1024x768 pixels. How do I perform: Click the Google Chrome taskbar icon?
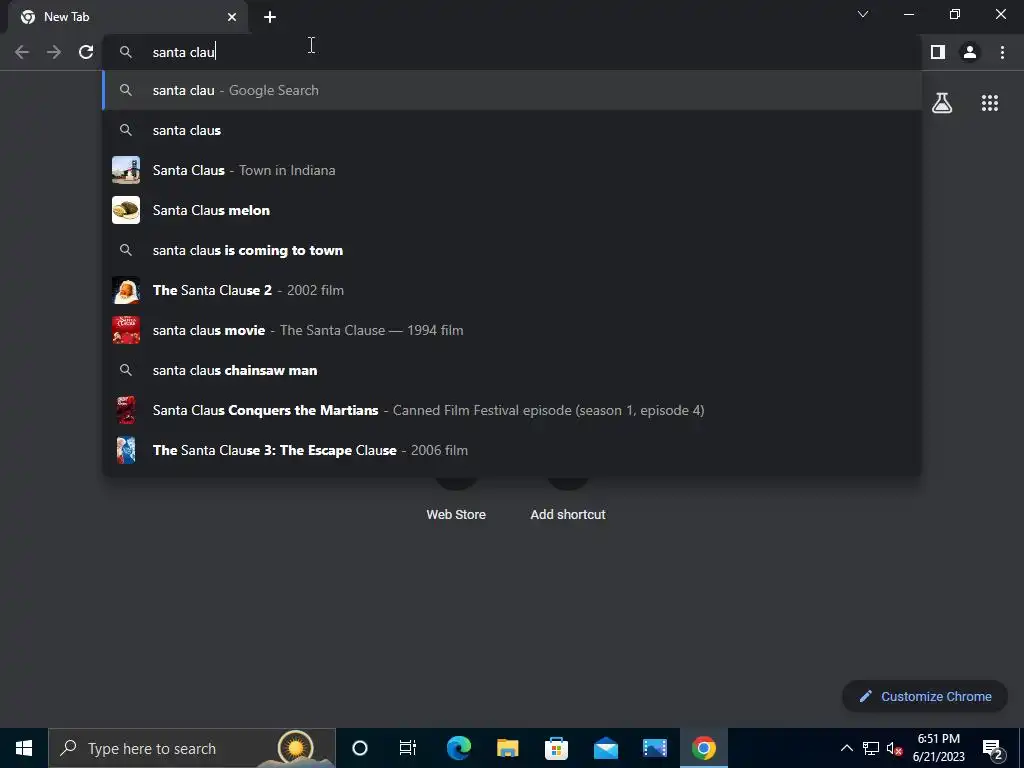pyautogui.click(x=703, y=748)
